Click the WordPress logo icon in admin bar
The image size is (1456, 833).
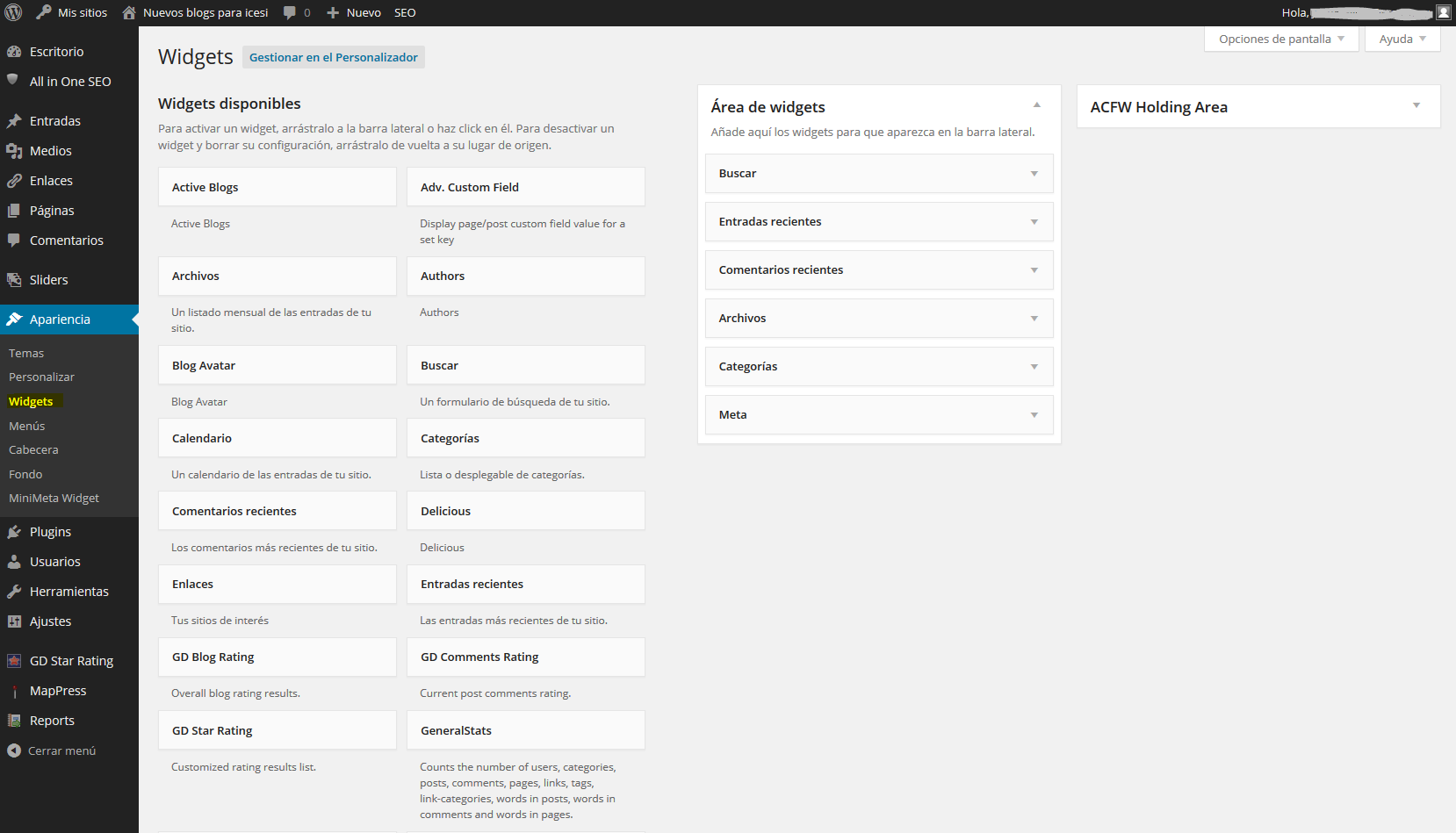(13, 12)
